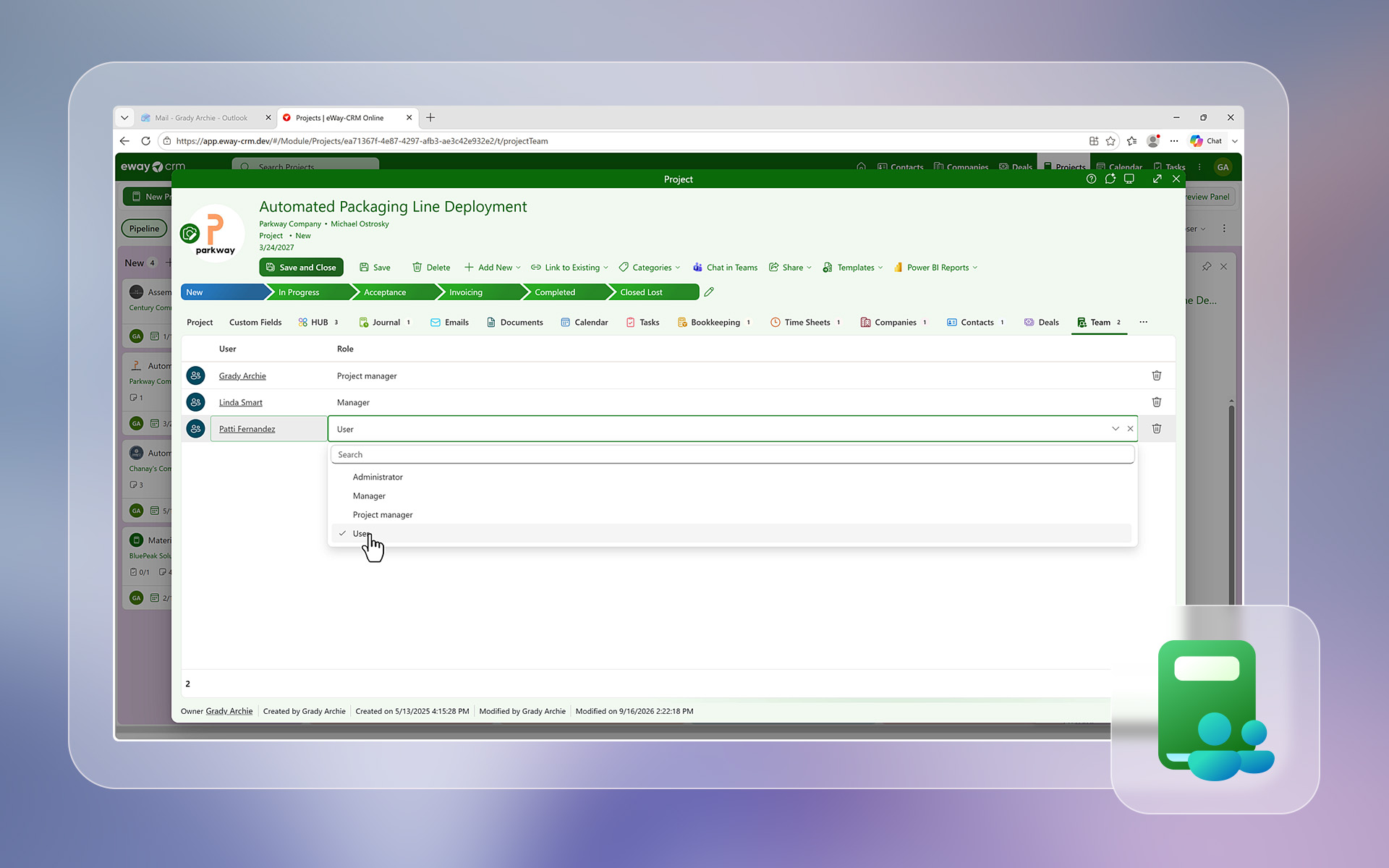Select Manager role option
This screenshot has height=868, width=1389.
pos(731,496)
